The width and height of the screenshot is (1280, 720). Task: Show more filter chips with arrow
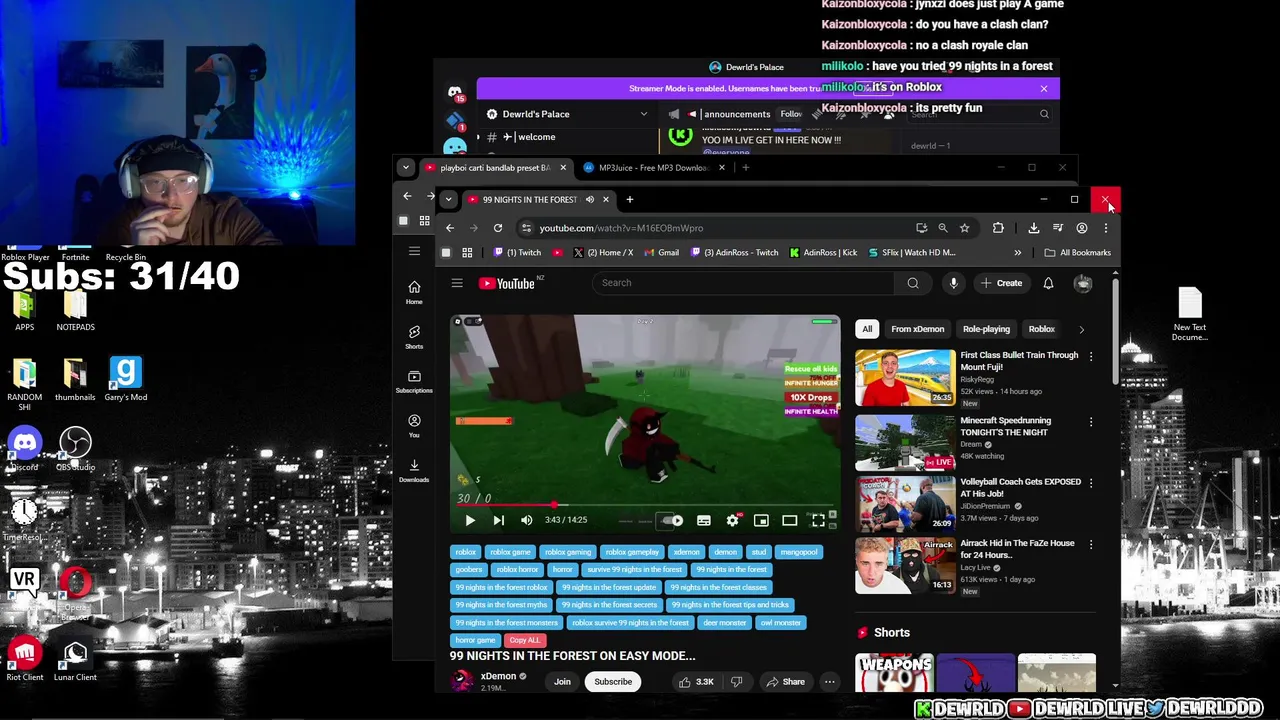pyautogui.click(x=1081, y=329)
